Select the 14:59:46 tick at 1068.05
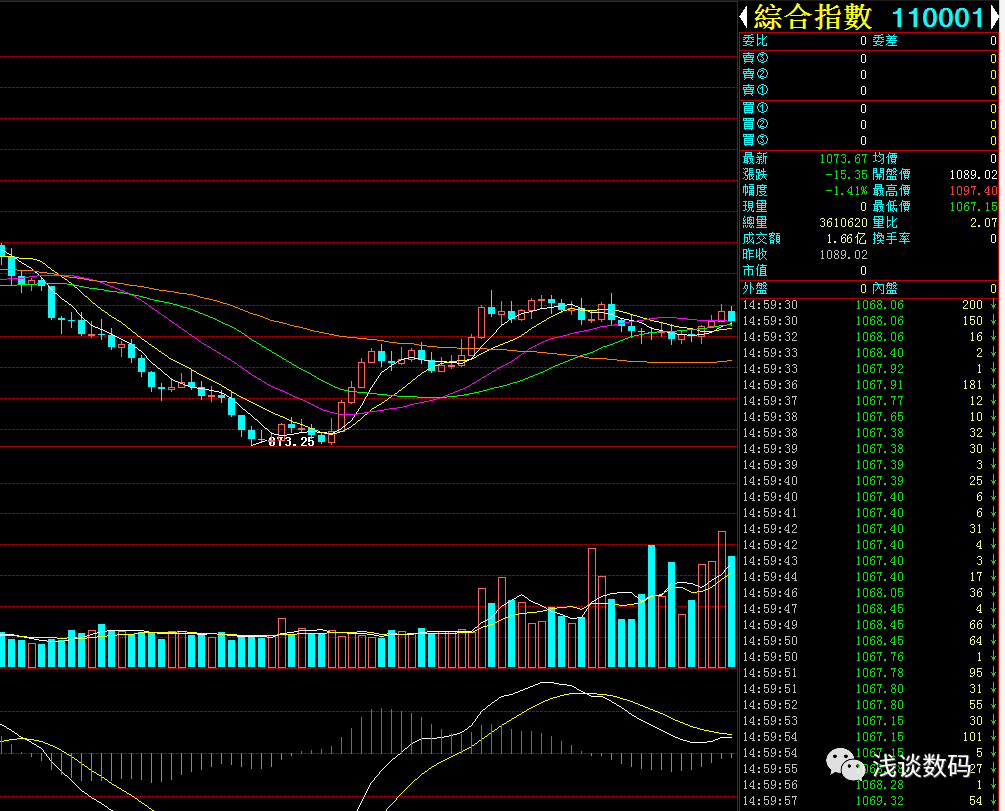This screenshot has width=1005, height=811. (869, 593)
